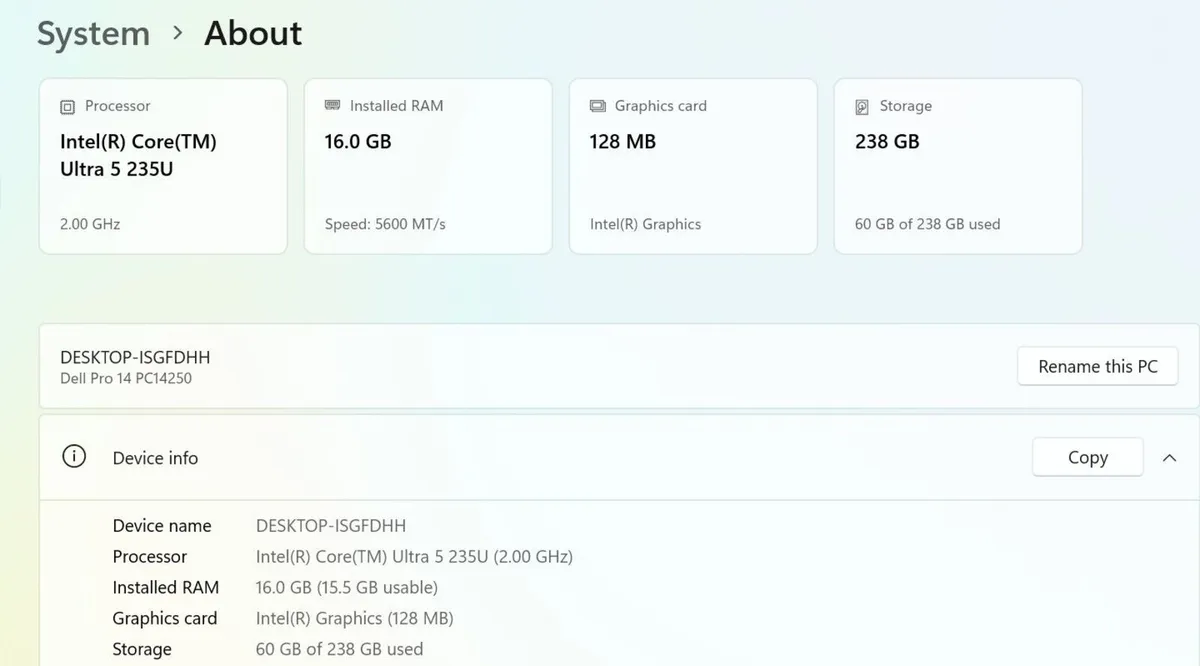Click the About breadcrumb title
The width and height of the screenshot is (1200, 666).
click(253, 33)
